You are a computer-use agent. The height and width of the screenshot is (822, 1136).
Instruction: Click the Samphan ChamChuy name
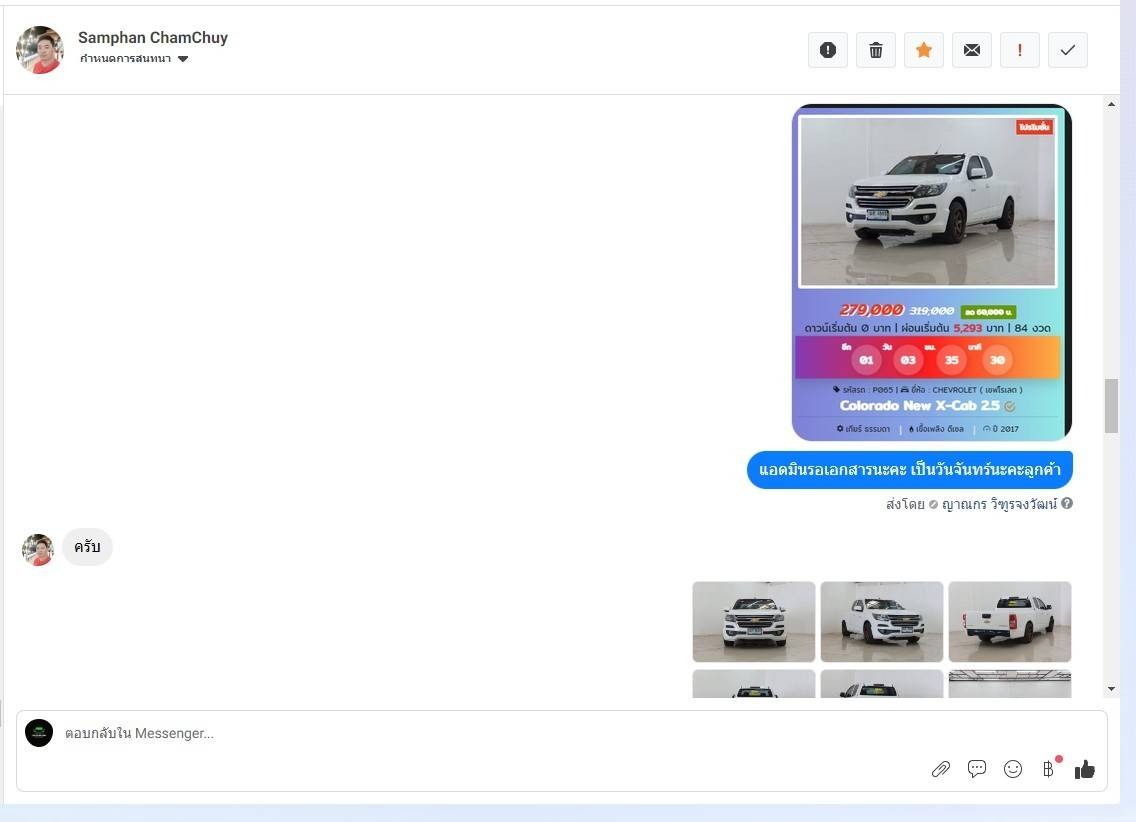pos(153,38)
